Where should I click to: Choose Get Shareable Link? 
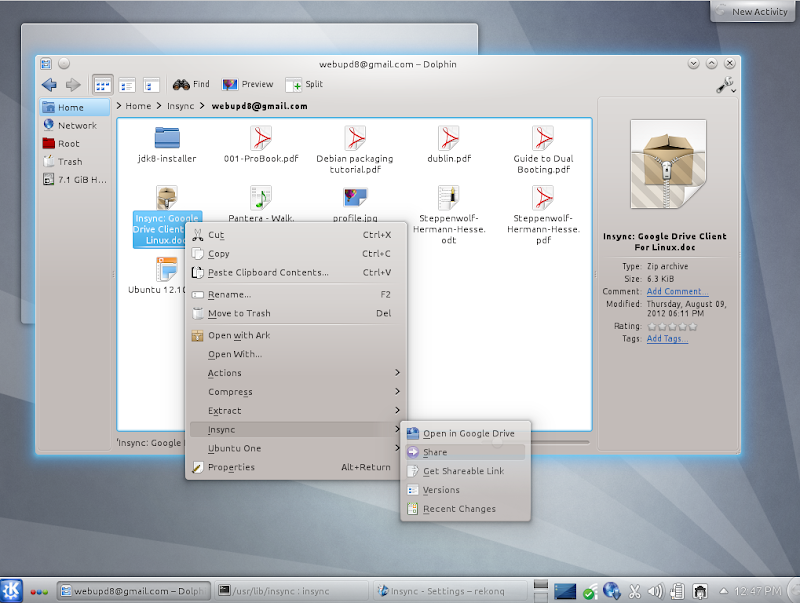click(465, 471)
